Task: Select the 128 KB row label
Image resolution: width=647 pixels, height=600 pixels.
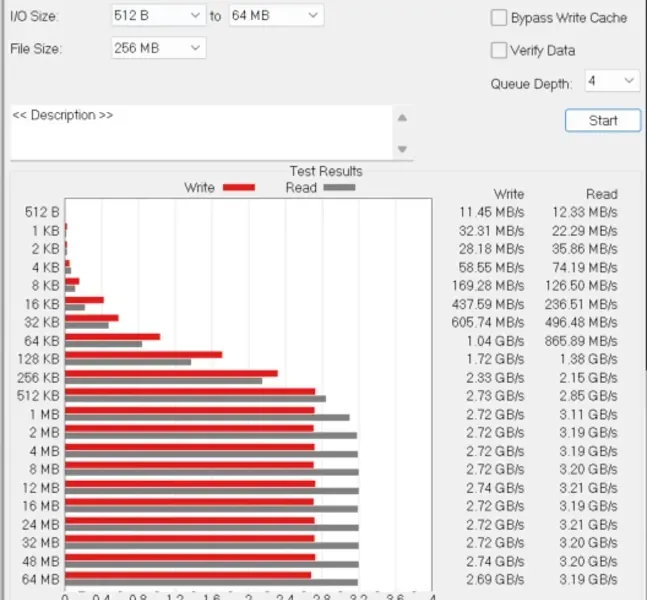Action: tap(39, 359)
